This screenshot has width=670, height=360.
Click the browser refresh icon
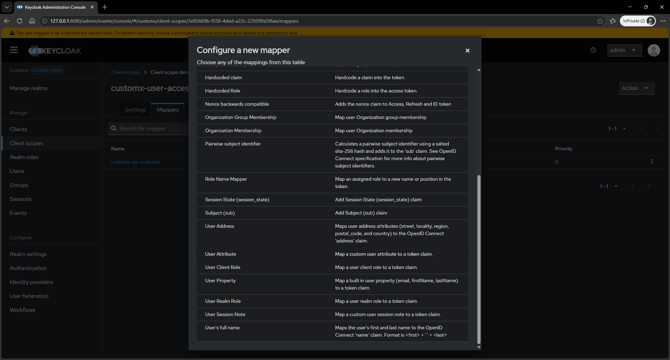(19, 21)
